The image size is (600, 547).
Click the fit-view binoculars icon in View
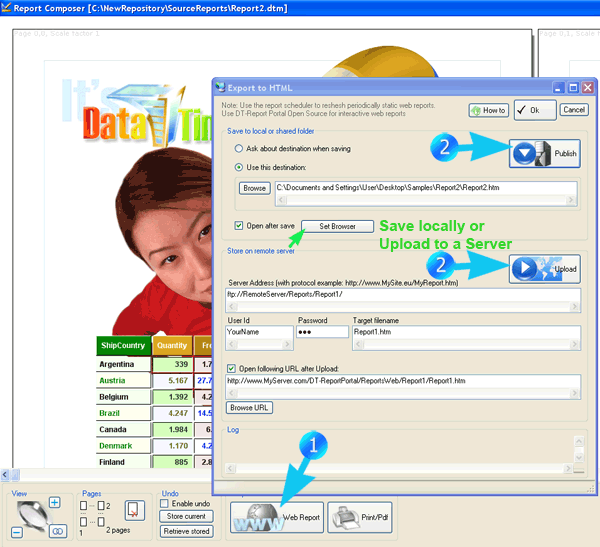click(x=58, y=531)
